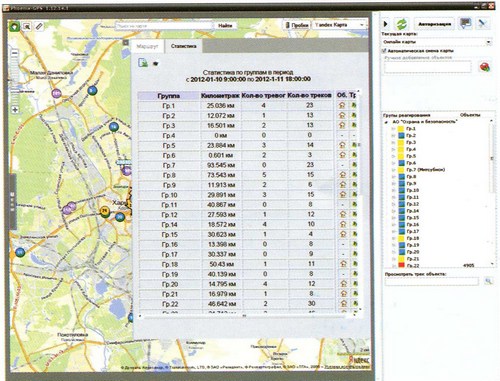Switch to the Статистика tab
This screenshot has height=381, width=500.
(183, 46)
